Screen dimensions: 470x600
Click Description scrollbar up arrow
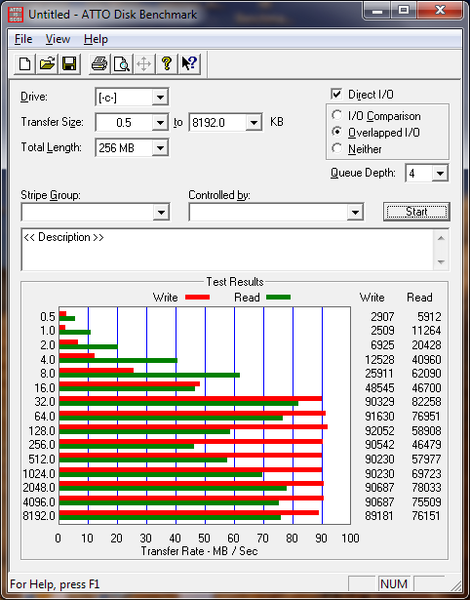441,238
